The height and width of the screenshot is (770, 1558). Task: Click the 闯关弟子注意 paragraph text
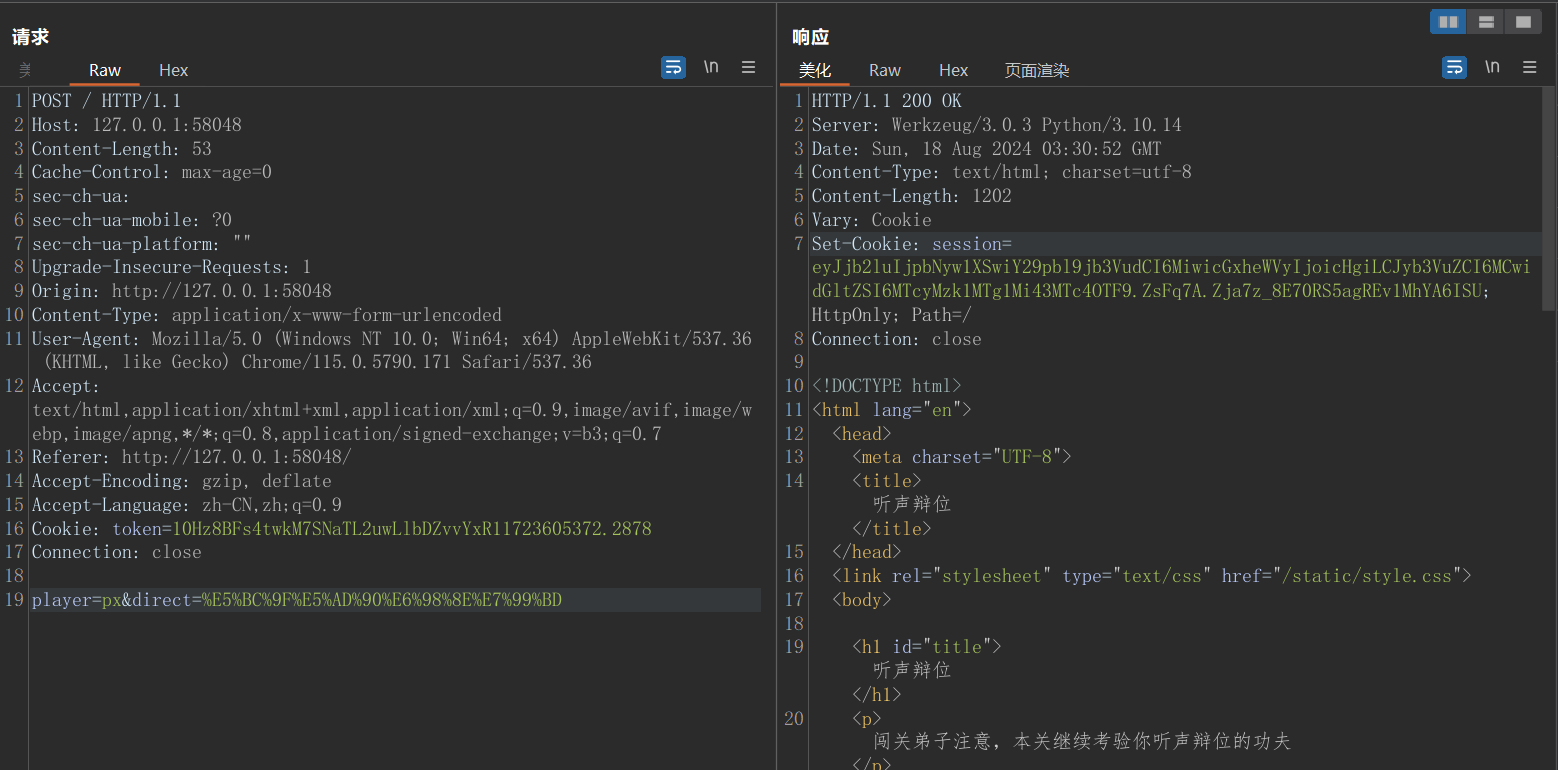[1082, 741]
